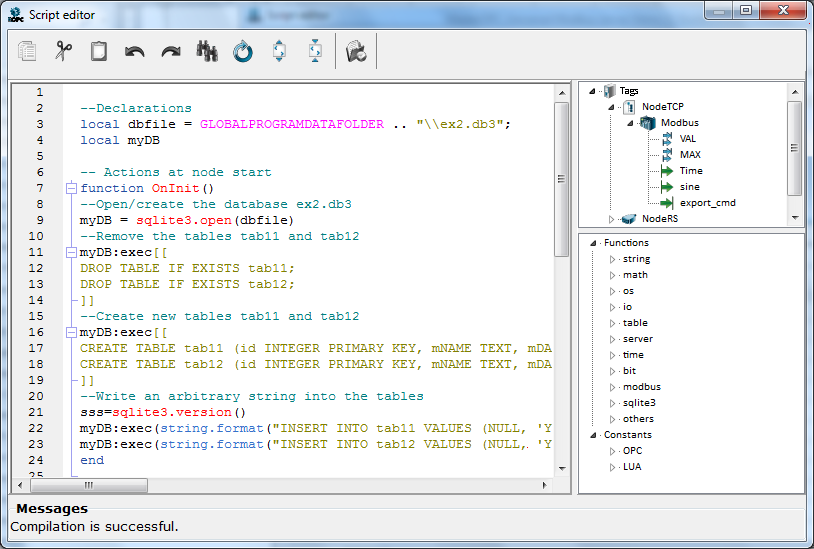Fold the myDB:exec block at line 16
This screenshot has height=549, width=814.
pos(72,333)
